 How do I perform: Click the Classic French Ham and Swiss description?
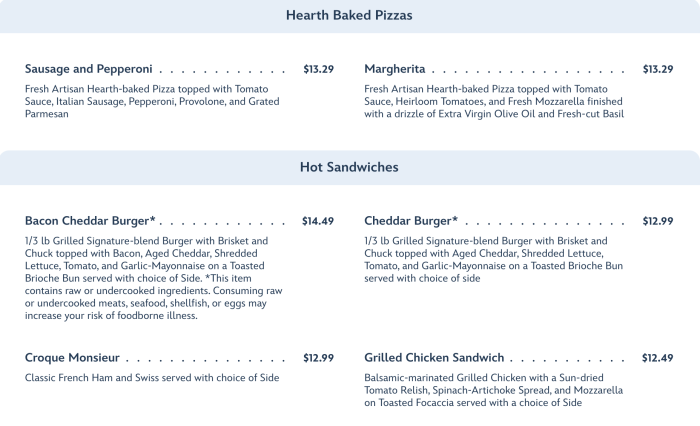152,377
